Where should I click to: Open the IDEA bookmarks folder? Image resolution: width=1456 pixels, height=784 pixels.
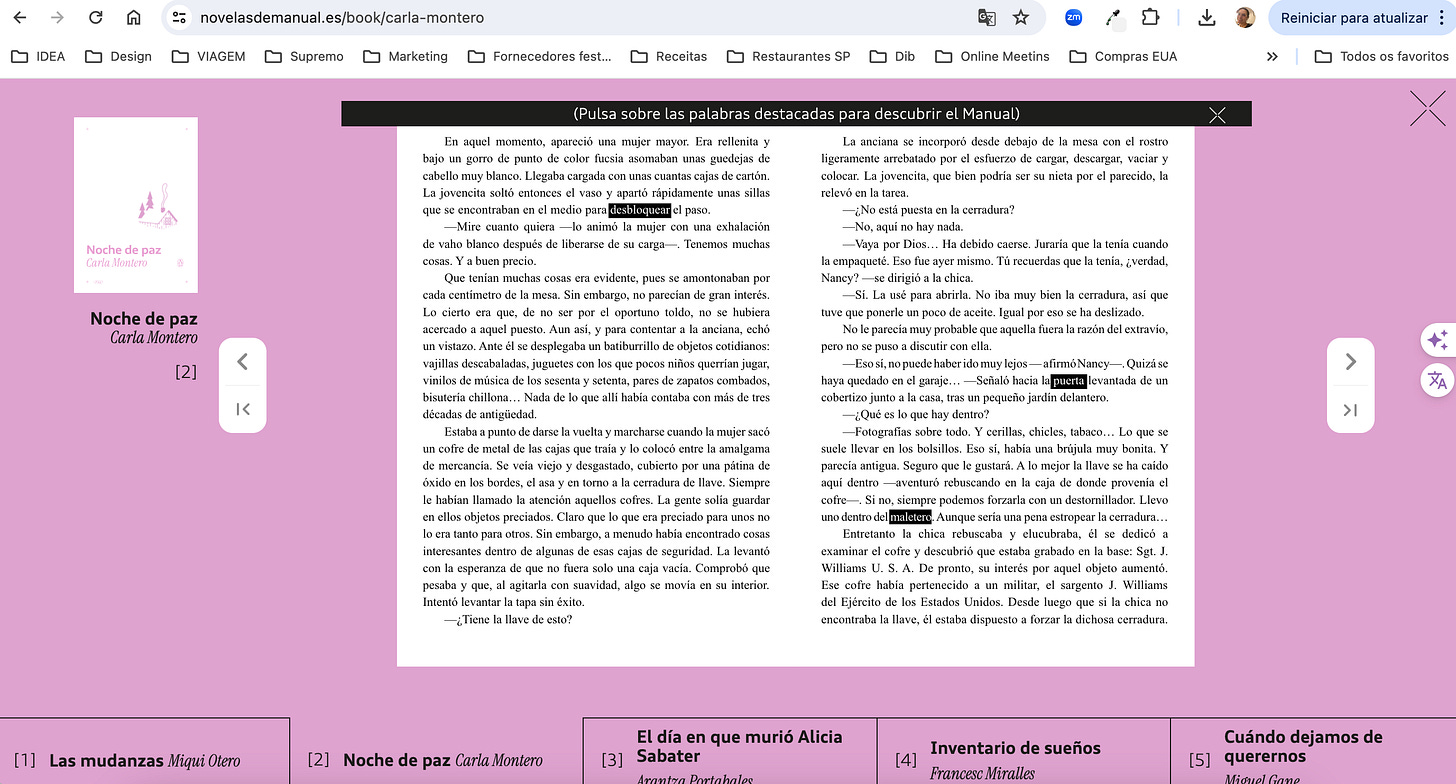click(38, 56)
